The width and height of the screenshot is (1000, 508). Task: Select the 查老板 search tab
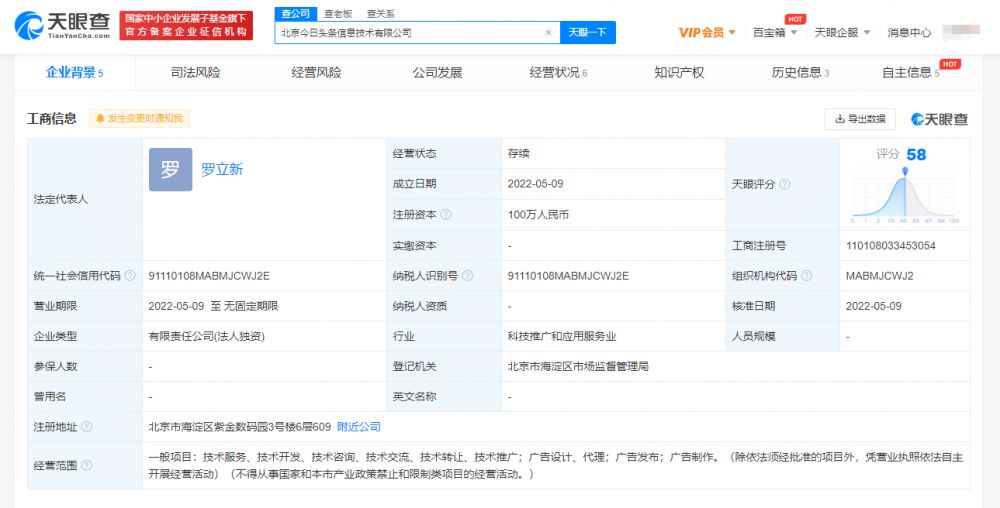[338, 13]
